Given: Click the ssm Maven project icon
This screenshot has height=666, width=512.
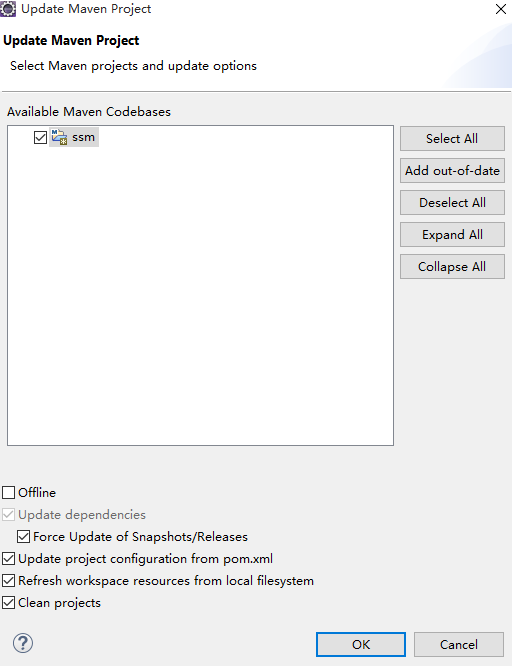Looking at the screenshot, I should tap(59, 137).
